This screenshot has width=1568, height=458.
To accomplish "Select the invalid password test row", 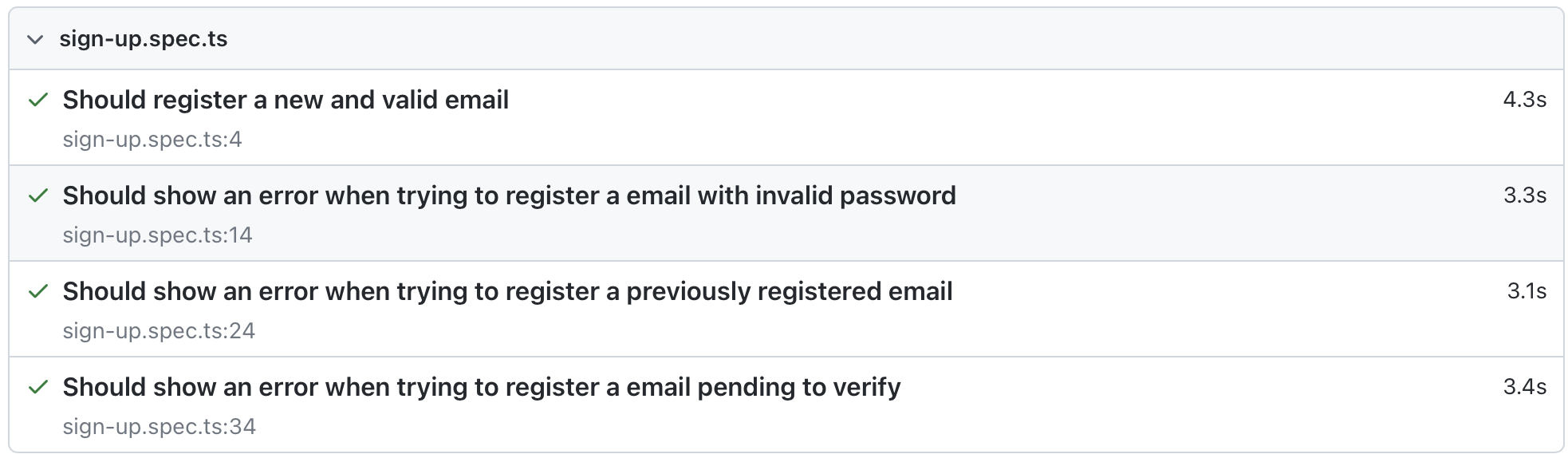I will [x=786, y=213].
